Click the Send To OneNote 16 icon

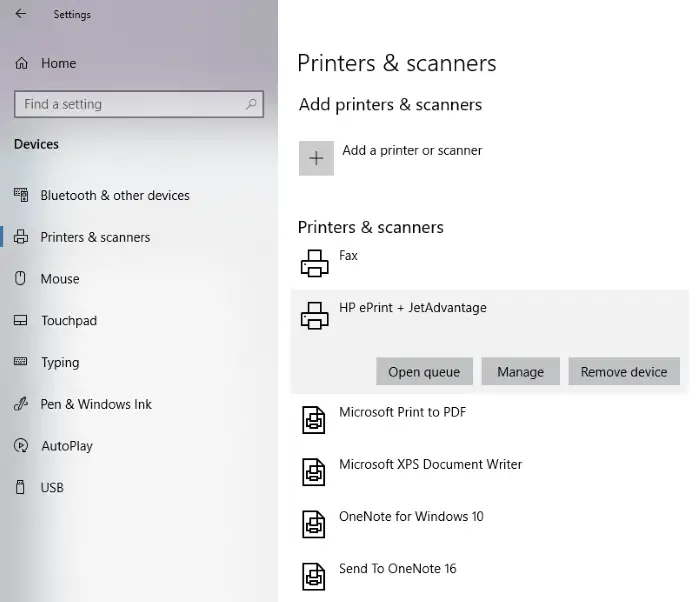pos(313,577)
